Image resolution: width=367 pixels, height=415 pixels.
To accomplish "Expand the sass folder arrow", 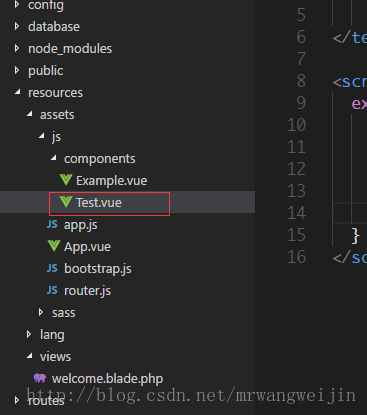I will pyautogui.click(x=41, y=312).
